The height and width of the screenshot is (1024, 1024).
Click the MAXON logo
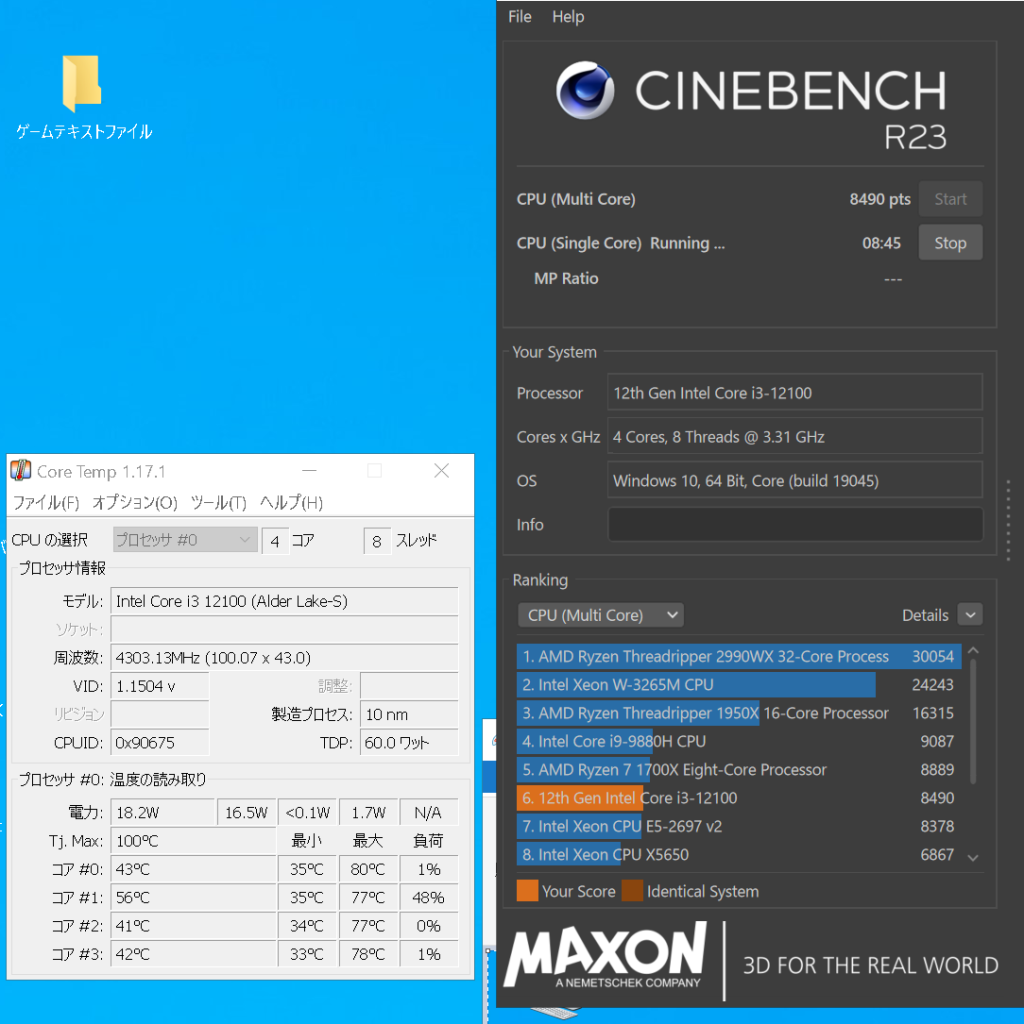(x=605, y=955)
